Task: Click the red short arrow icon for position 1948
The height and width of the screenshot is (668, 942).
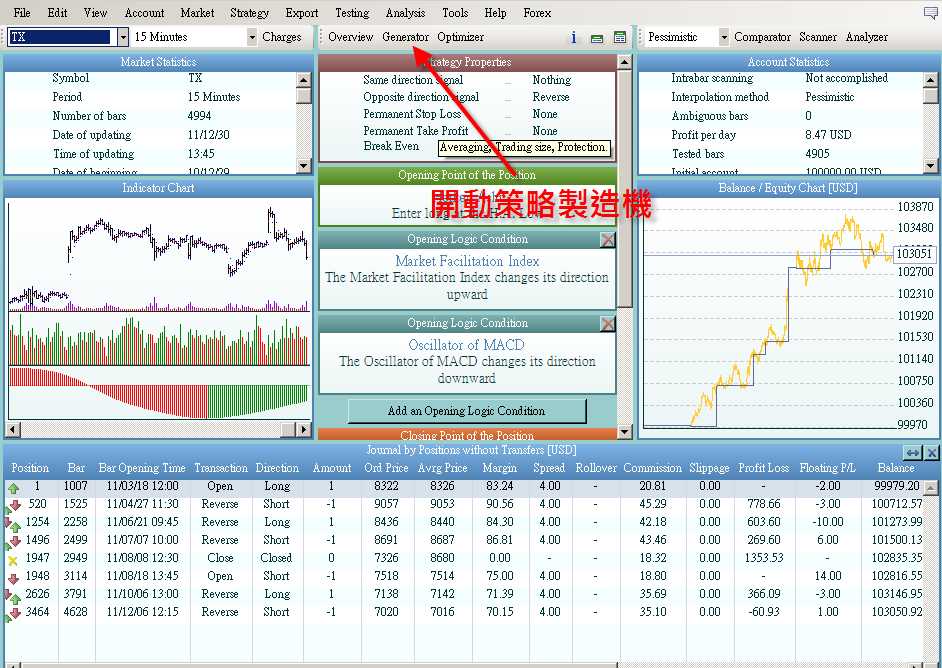Action: [13, 579]
